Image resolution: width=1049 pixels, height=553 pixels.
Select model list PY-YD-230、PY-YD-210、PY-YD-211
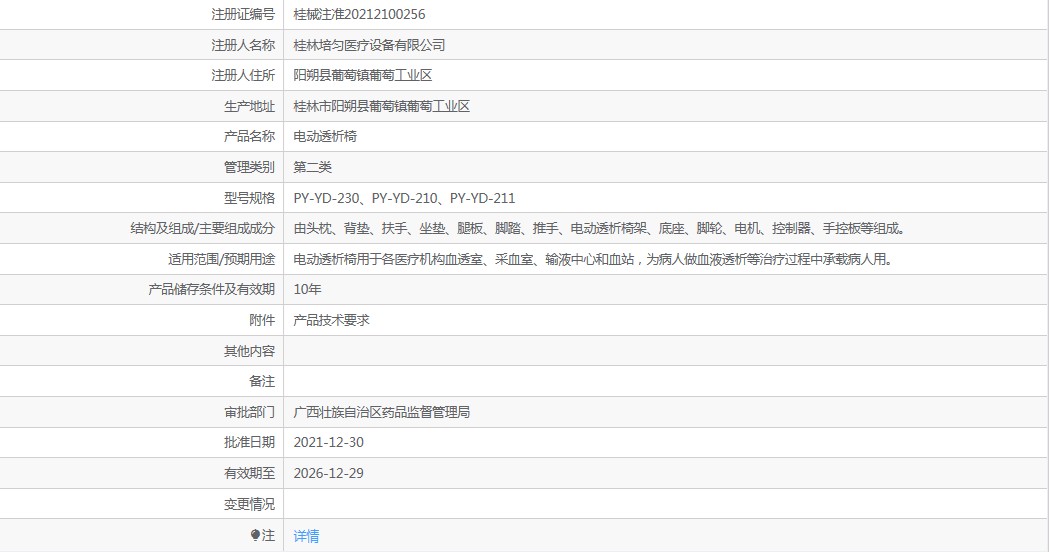click(404, 198)
